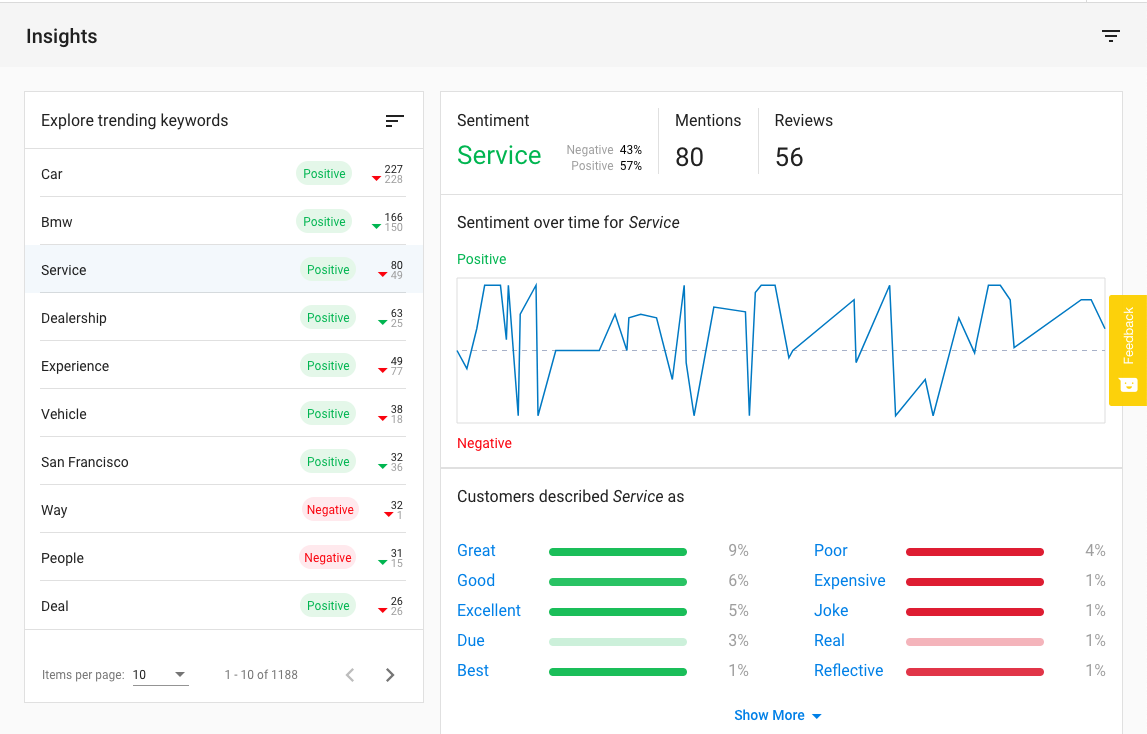This screenshot has width=1147, height=734.
Task: Toggle the Negative badge on Way
Action: coord(330,509)
